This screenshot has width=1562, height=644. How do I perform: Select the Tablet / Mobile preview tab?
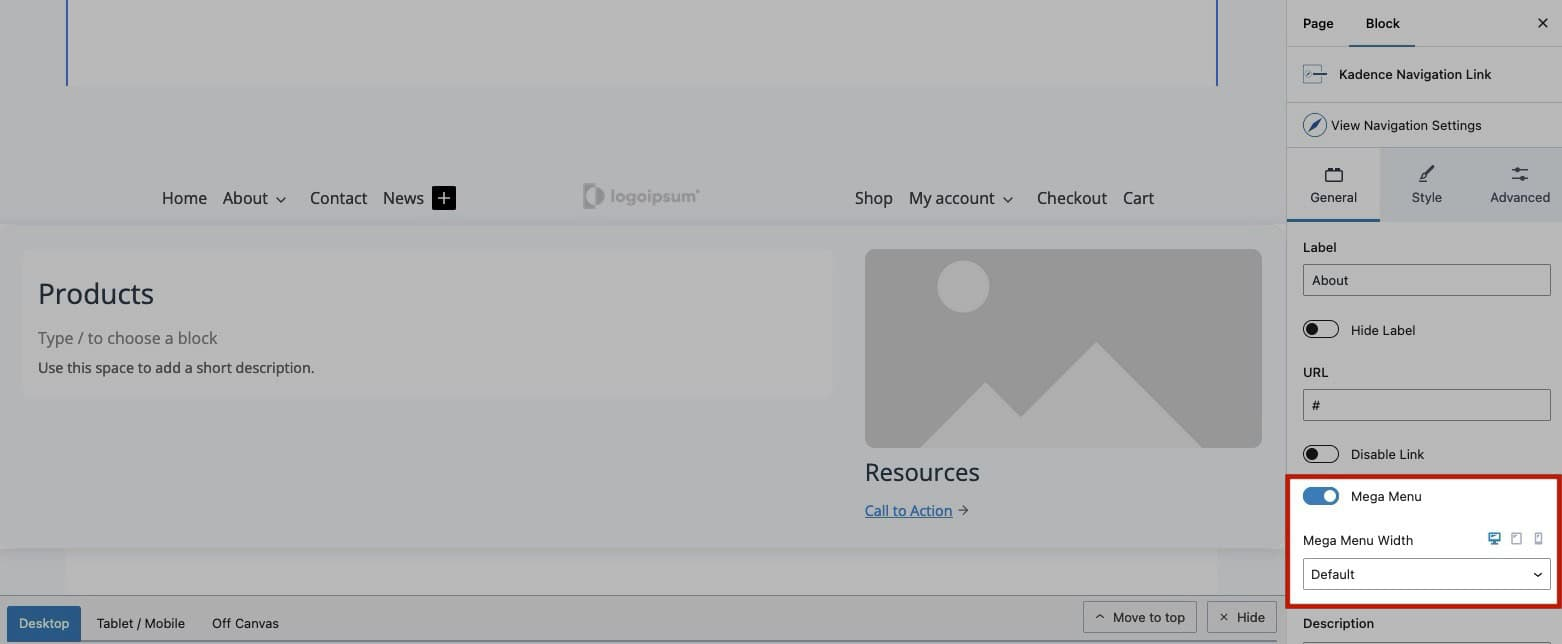140,623
